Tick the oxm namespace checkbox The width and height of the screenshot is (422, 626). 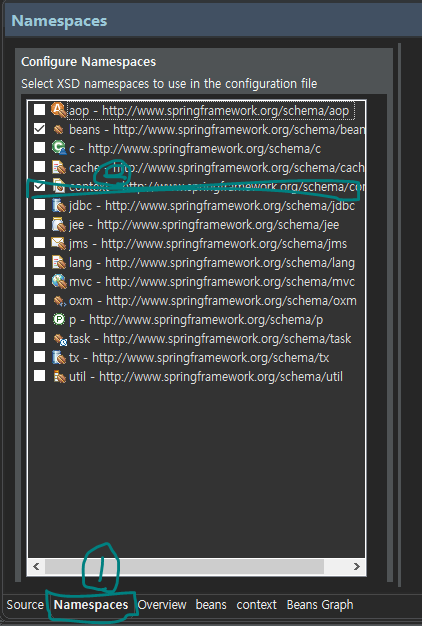39,299
